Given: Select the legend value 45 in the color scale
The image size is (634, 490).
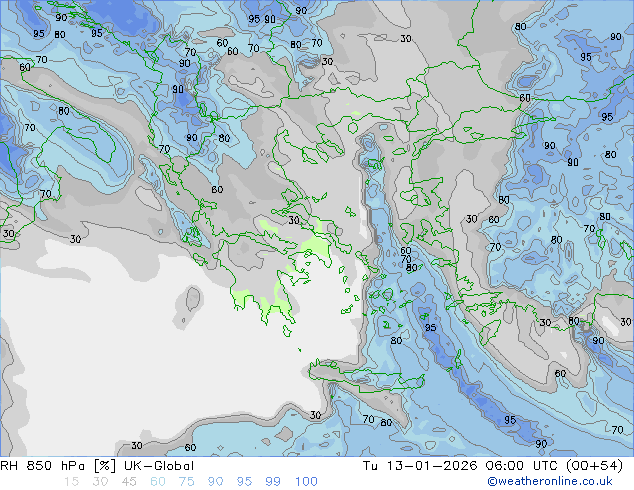Looking at the screenshot, I should [129, 482].
